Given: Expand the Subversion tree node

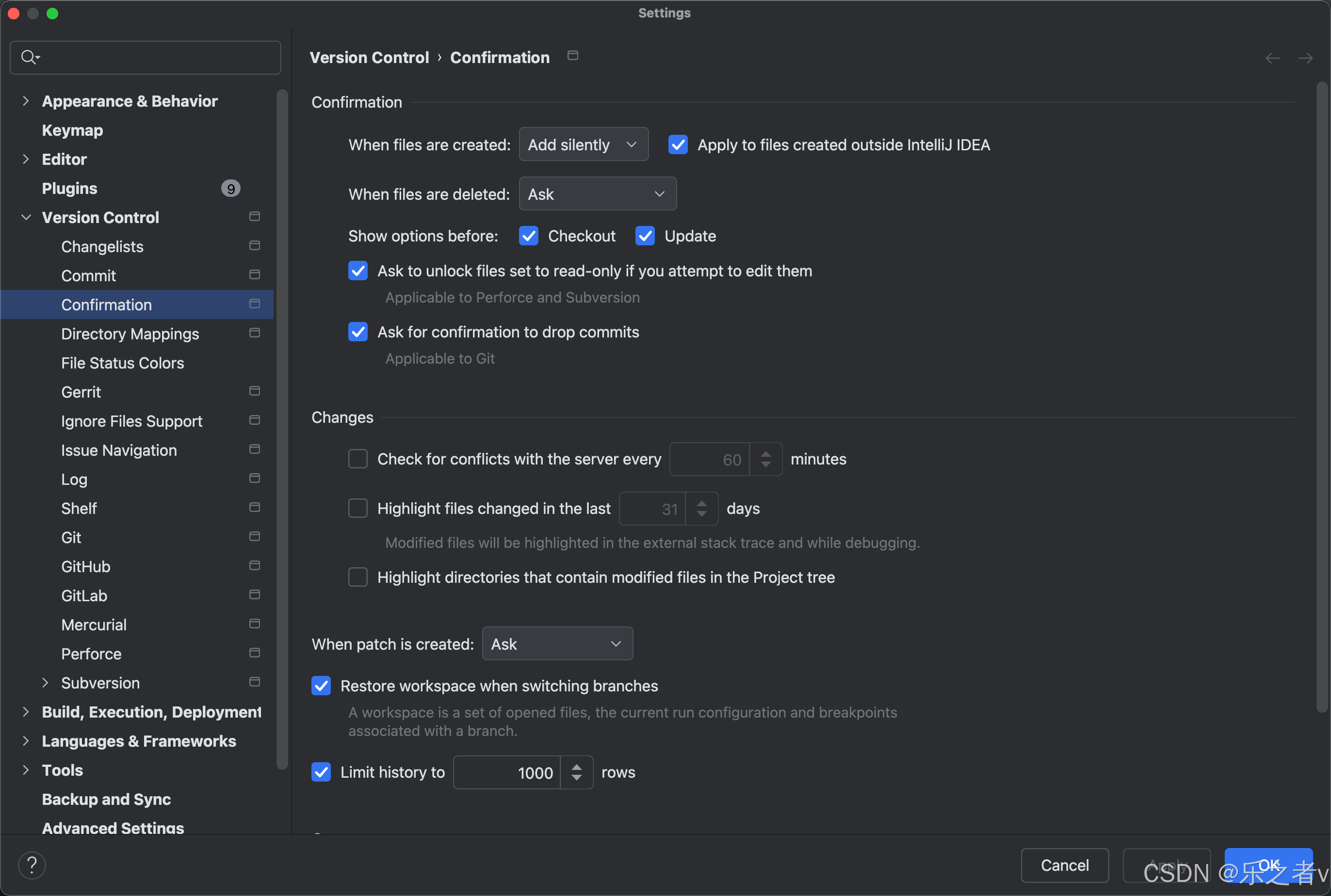Looking at the screenshot, I should pyautogui.click(x=45, y=683).
